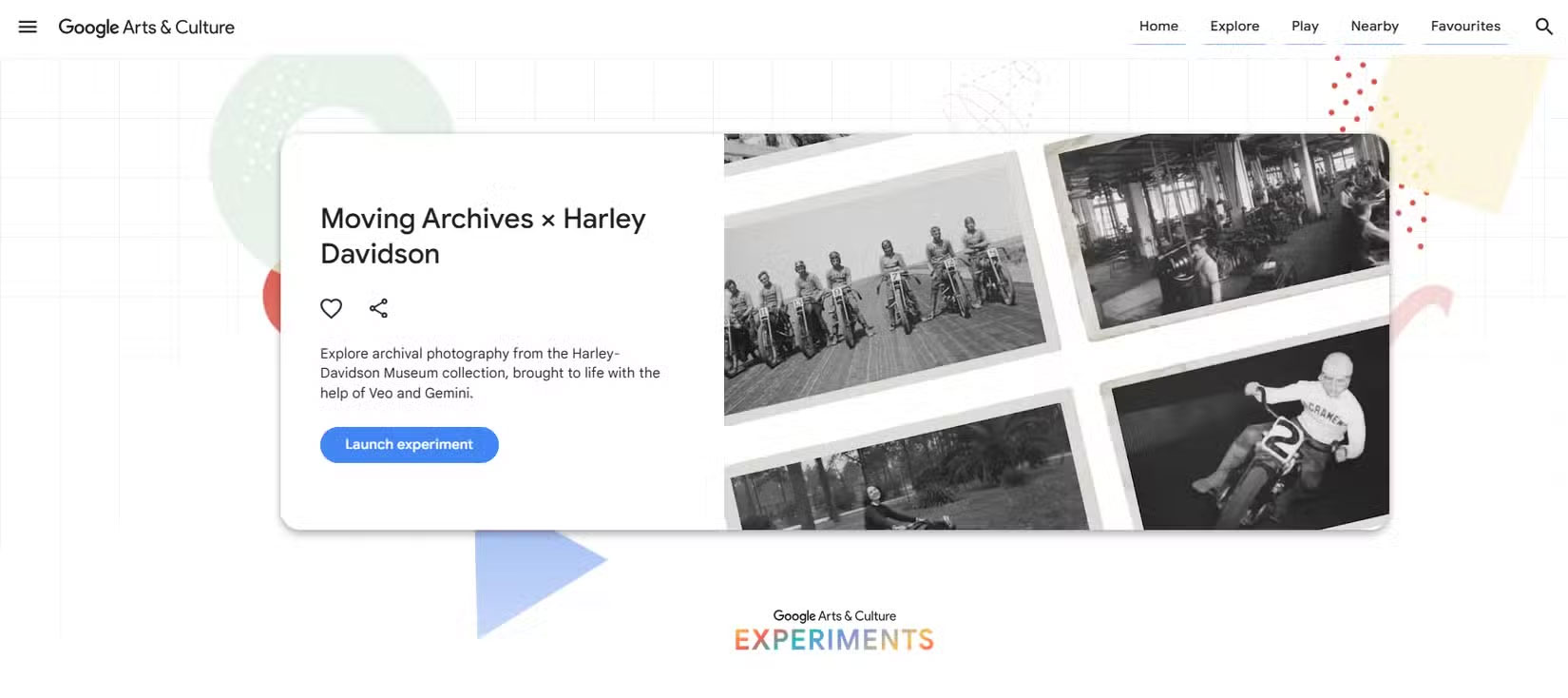This screenshot has width=1568, height=698.
Task: View the Favourites tab
Action: click(x=1465, y=27)
